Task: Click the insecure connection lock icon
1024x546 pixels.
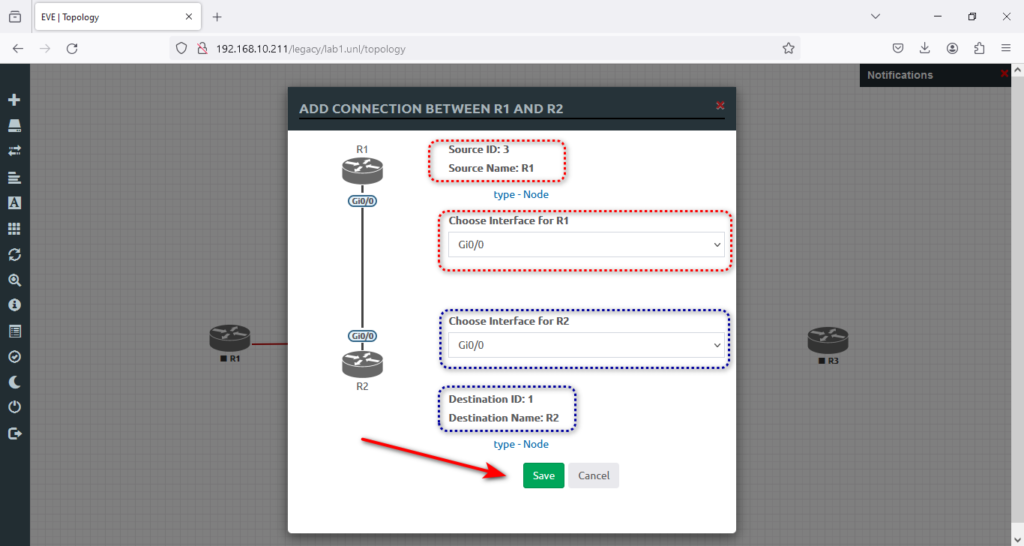Action: [202, 48]
